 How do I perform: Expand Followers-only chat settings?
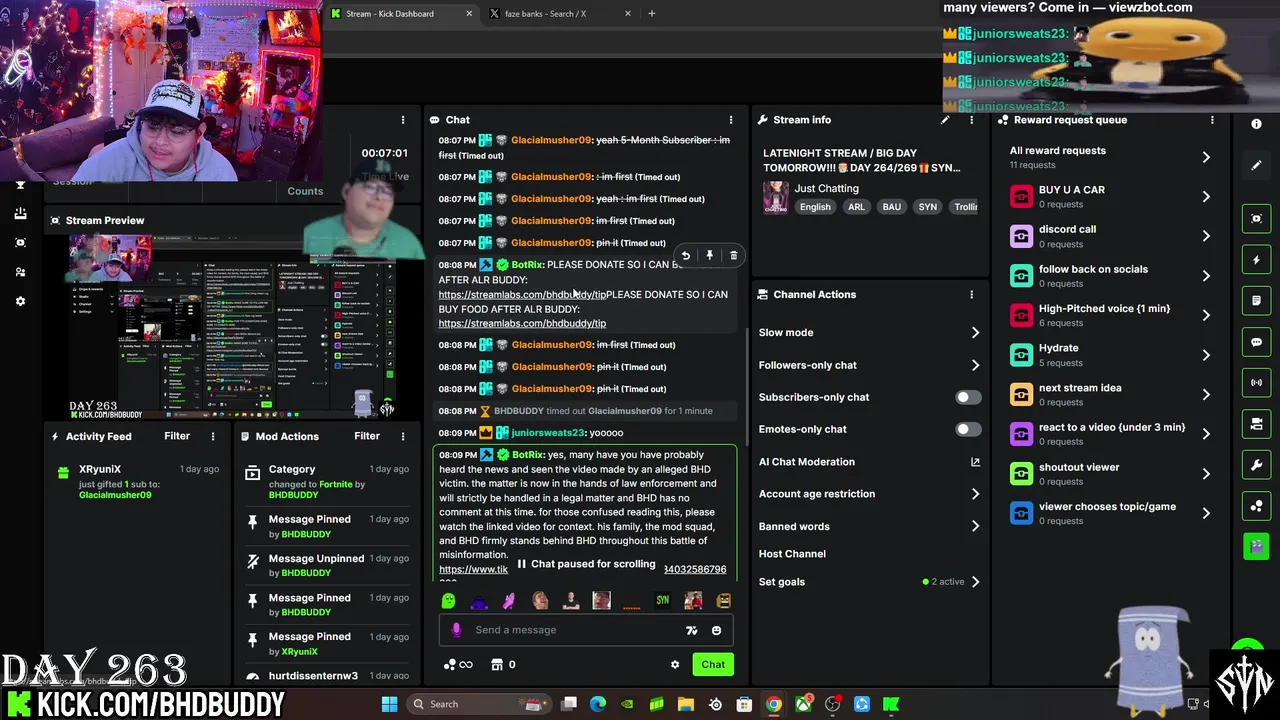(x=868, y=365)
